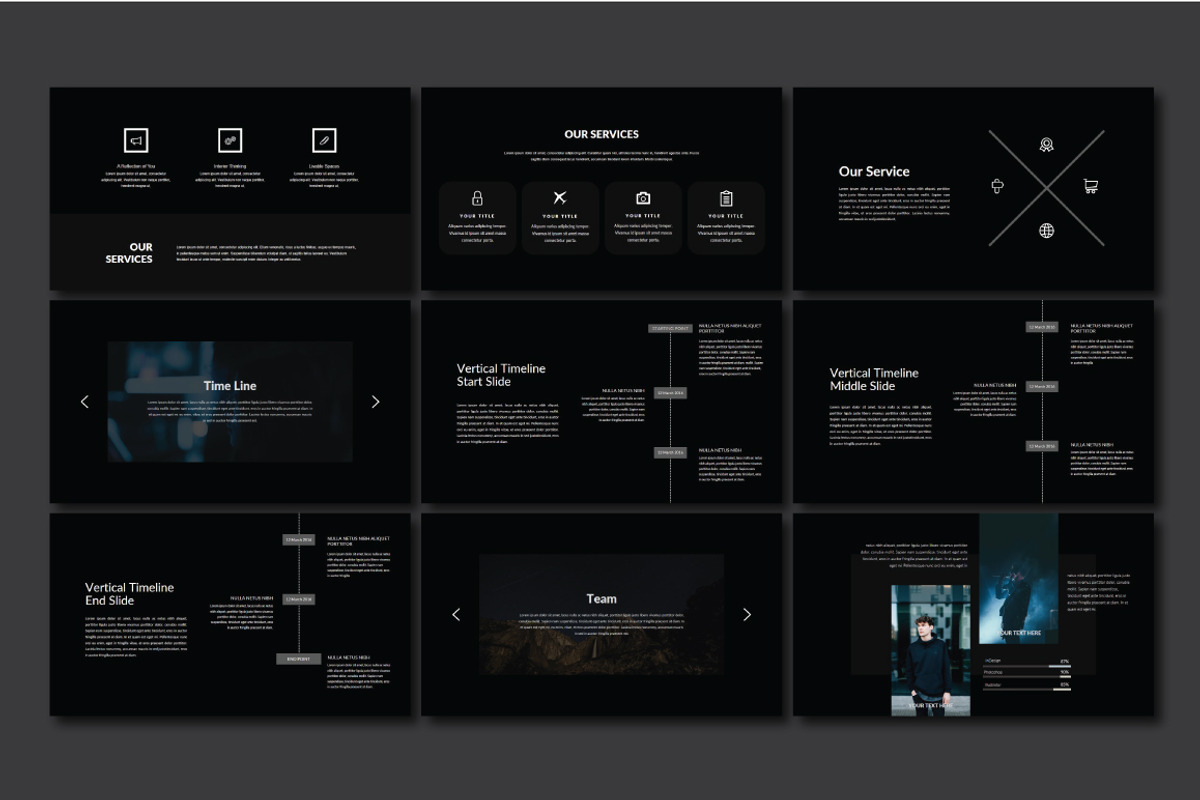Click the blue smoky silhouette photo

click(1018, 578)
